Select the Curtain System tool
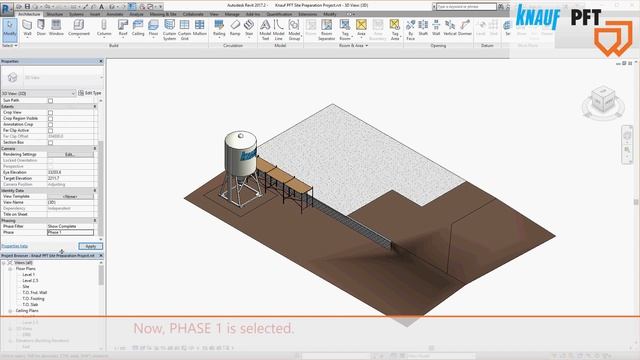This screenshot has width=640, height=360. click(169, 29)
